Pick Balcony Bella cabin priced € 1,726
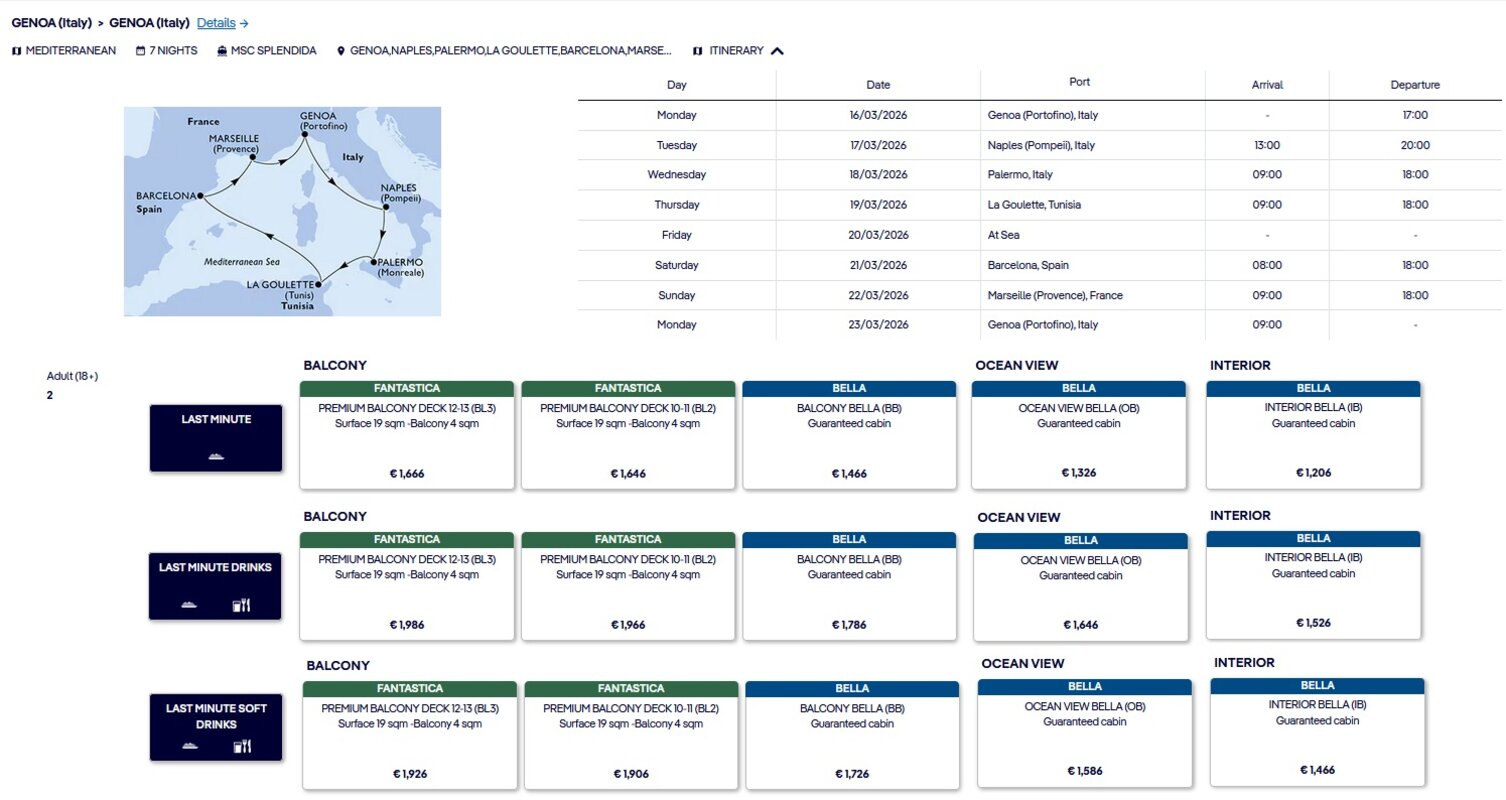1506x800 pixels. [852, 737]
